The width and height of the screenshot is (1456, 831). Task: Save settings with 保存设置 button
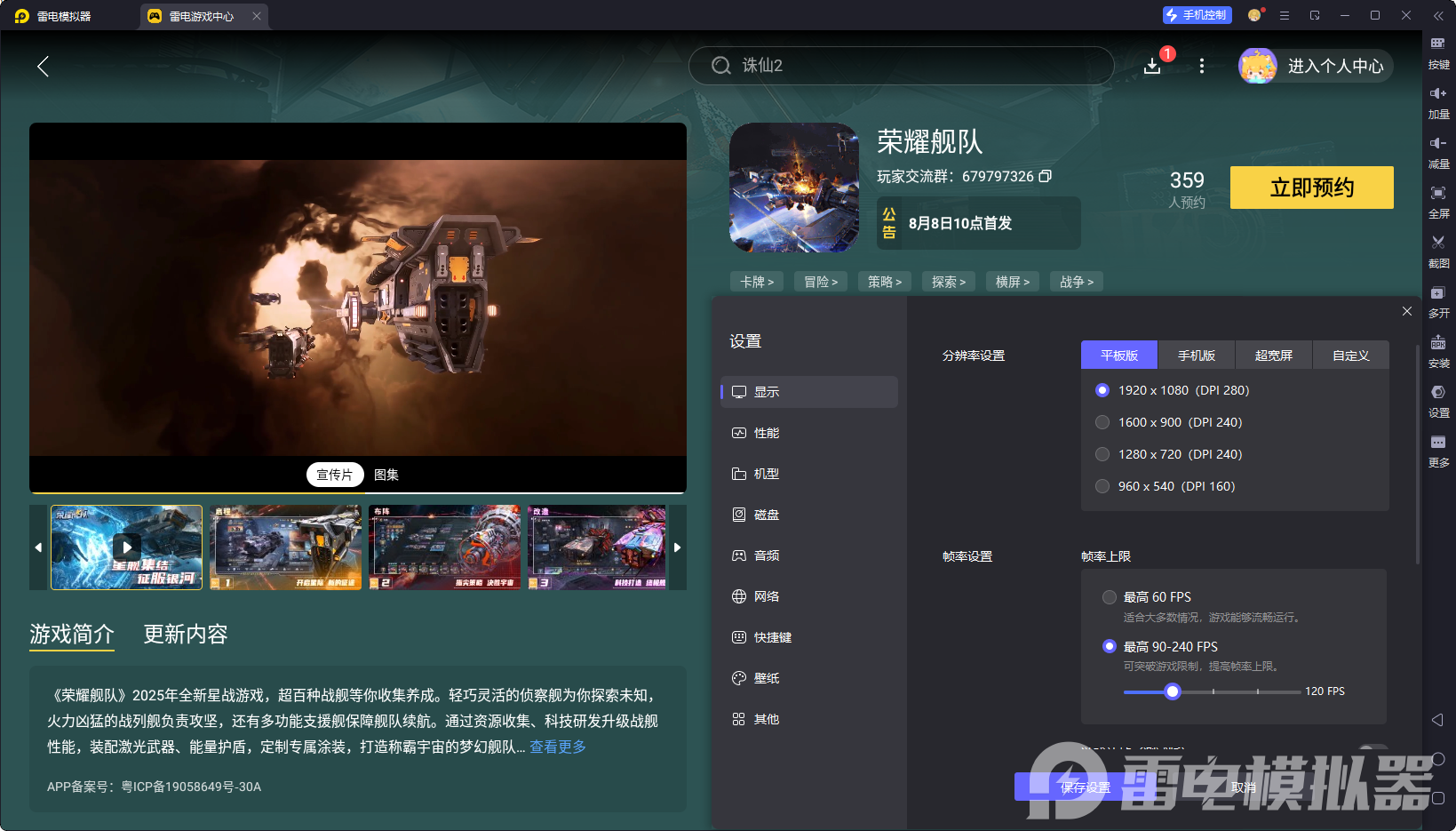pos(1085,787)
